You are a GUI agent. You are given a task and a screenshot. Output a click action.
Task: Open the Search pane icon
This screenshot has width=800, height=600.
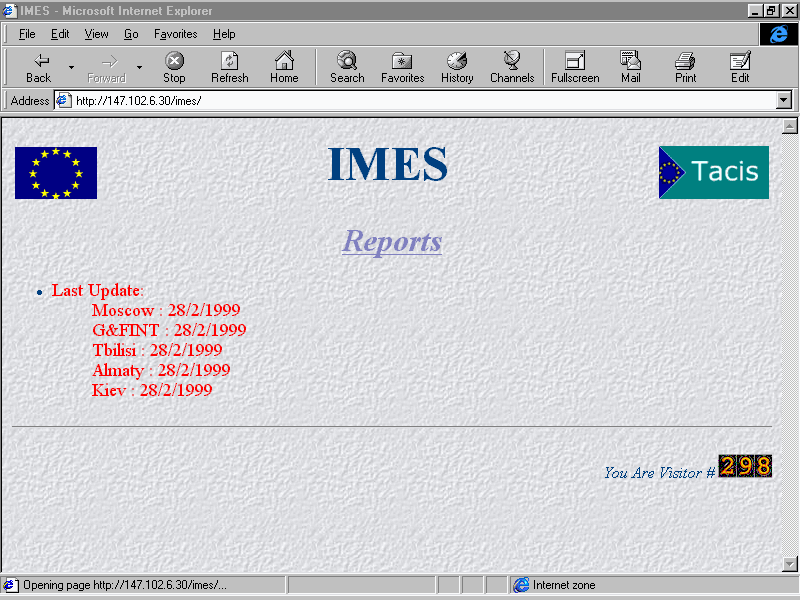pos(347,61)
